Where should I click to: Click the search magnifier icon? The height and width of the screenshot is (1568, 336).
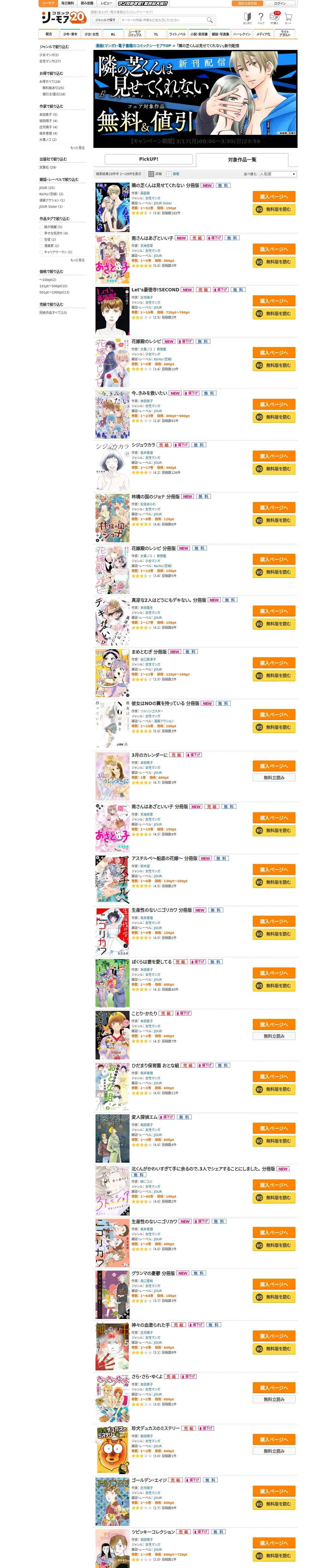210,20
